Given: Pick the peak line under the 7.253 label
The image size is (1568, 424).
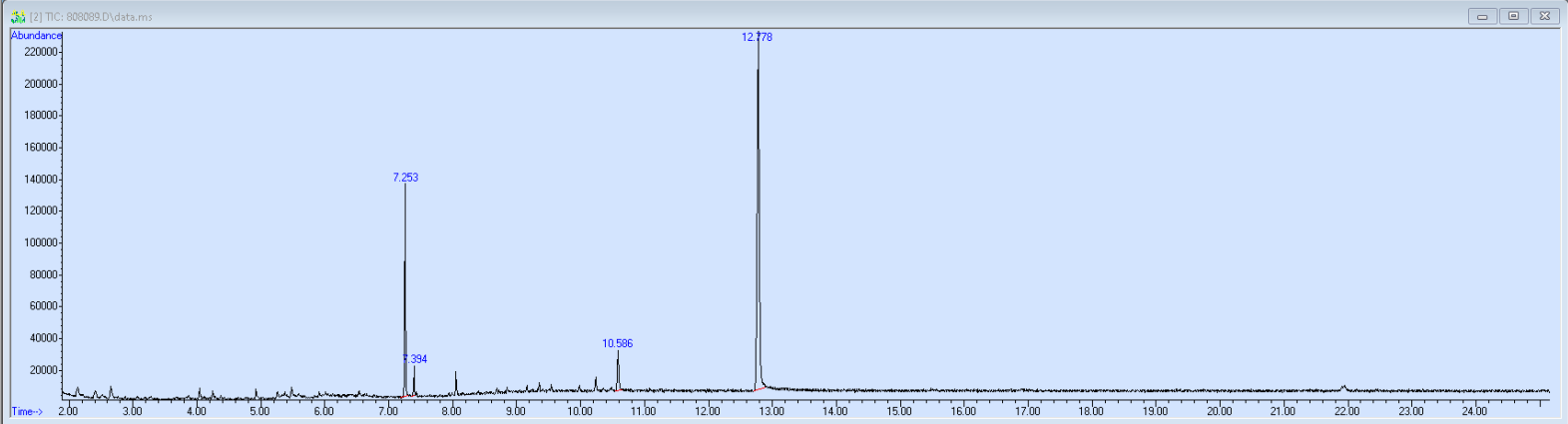Looking at the screenshot, I should (x=404, y=289).
